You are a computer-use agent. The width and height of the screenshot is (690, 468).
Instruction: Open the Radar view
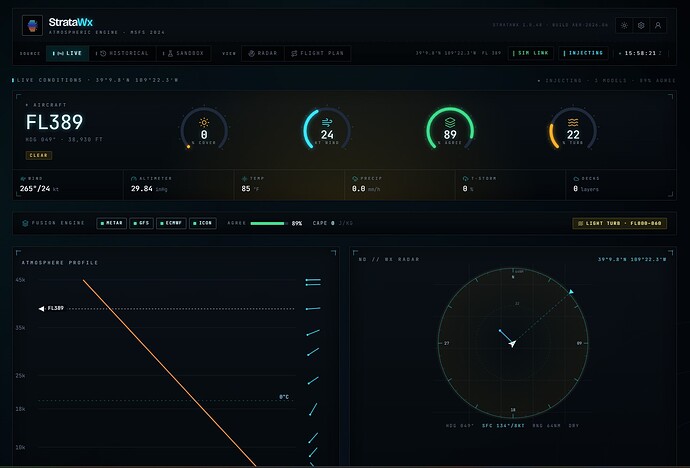(263, 53)
